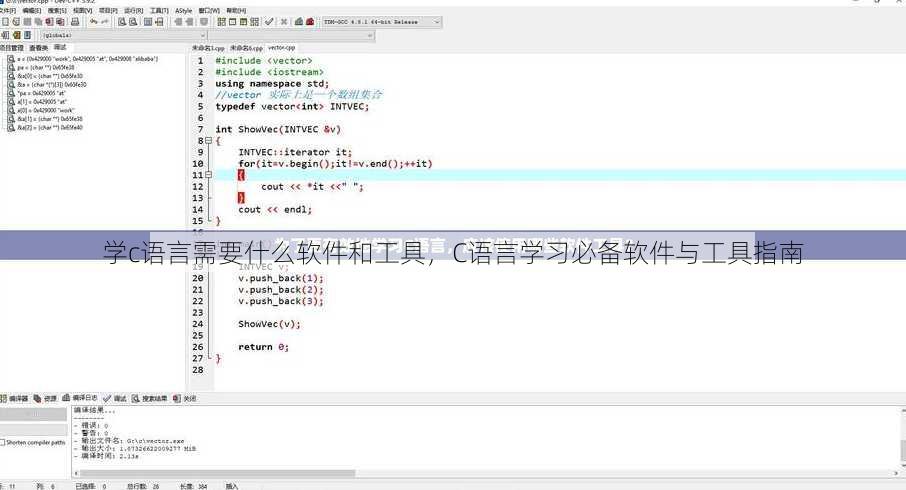Screen dimensions: 906x490
Task: Open the empty function list combo box
Action: [291, 35]
